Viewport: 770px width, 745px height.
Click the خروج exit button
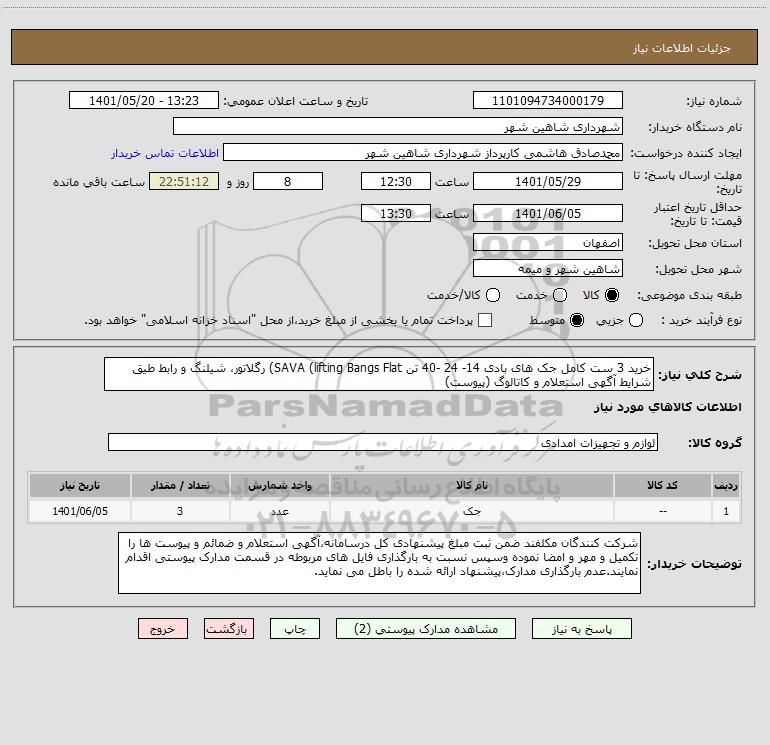163,629
